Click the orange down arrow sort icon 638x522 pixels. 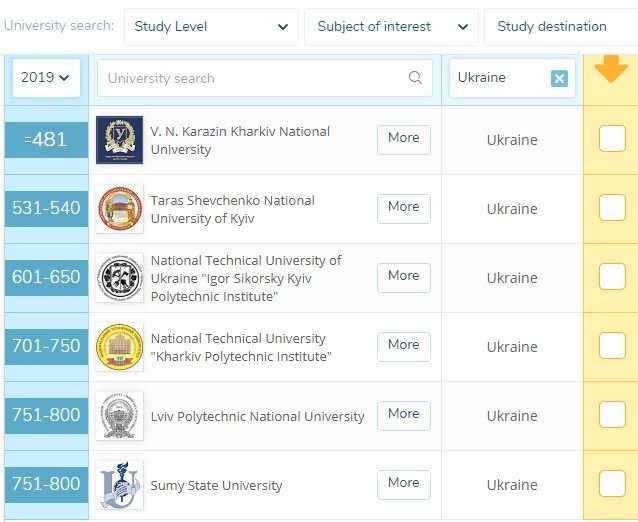click(611, 69)
